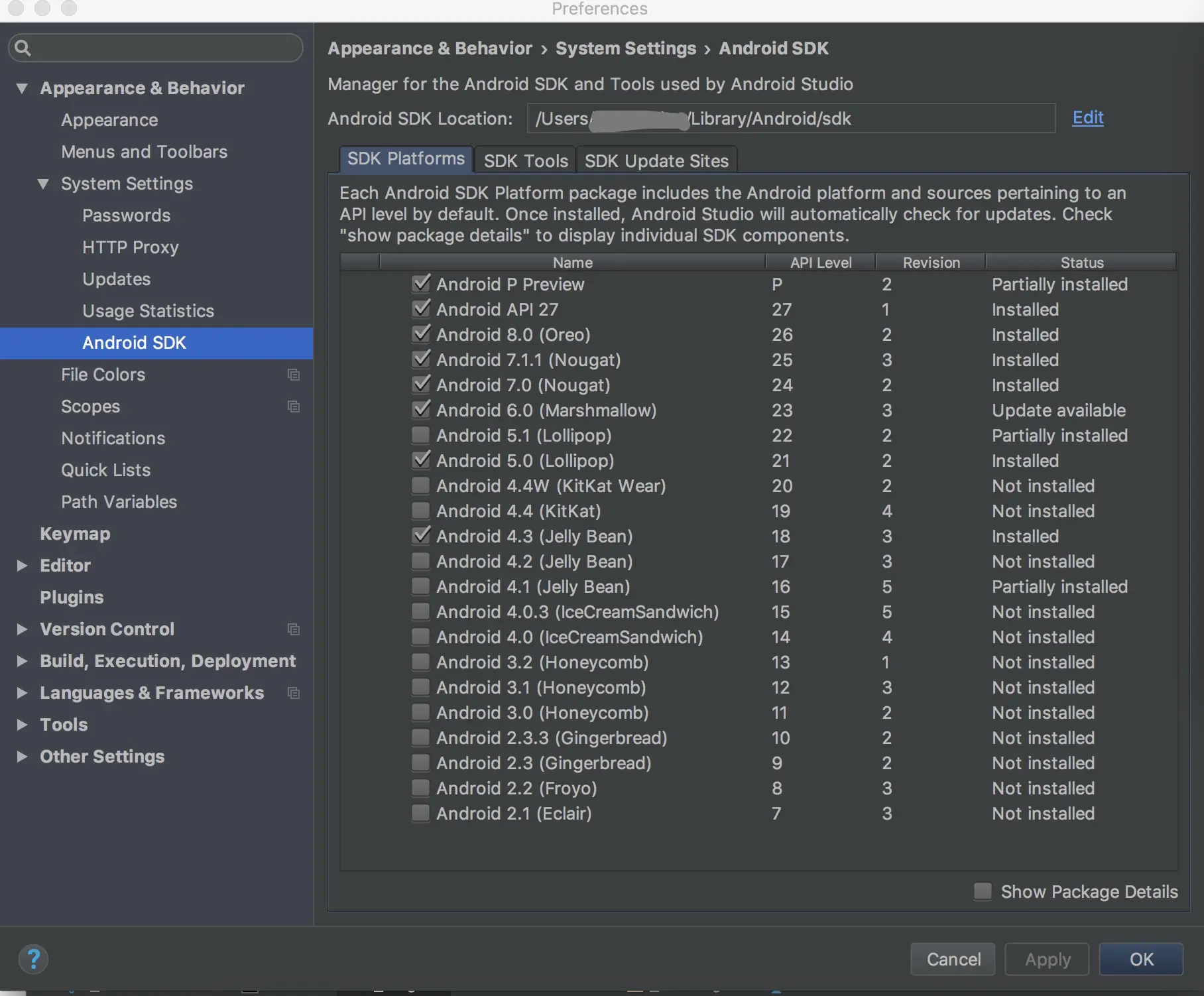
Task: Open Notifications settings
Action: [113, 438]
